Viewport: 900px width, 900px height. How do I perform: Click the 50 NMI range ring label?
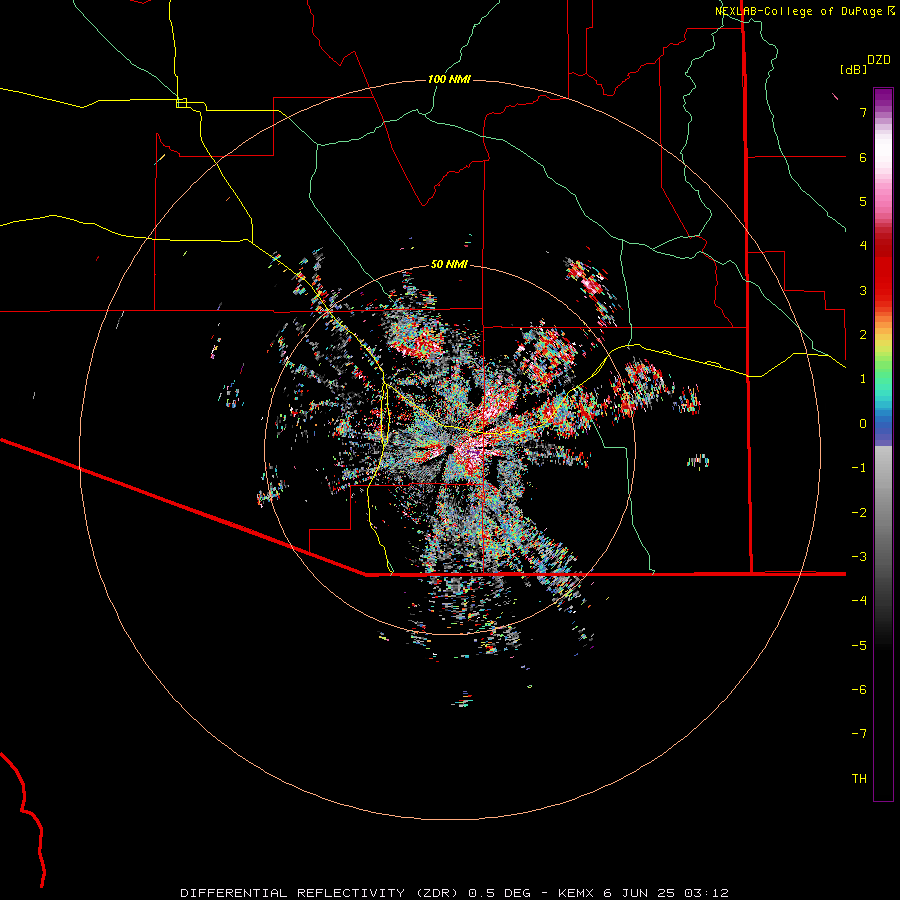pyautogui.click(x=449, y=264)
